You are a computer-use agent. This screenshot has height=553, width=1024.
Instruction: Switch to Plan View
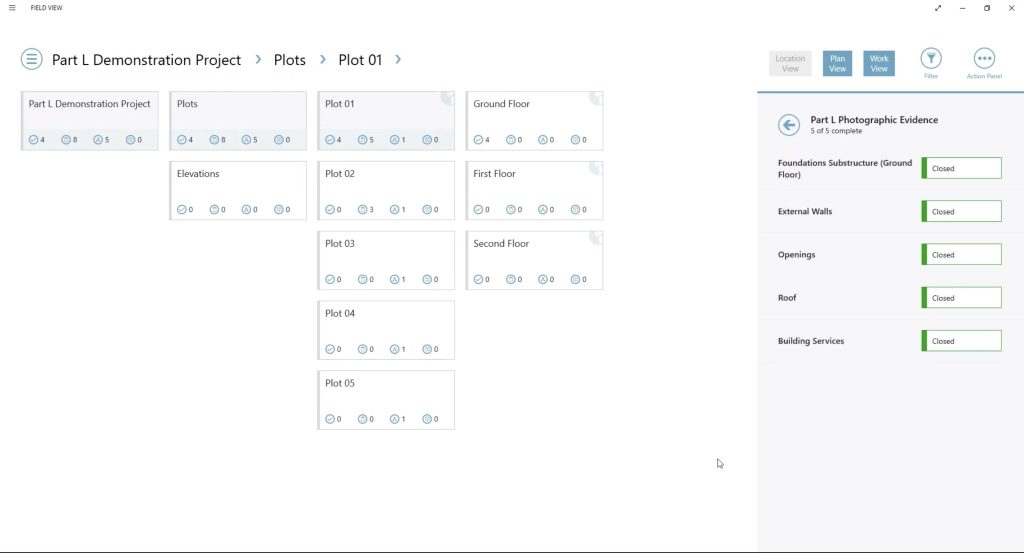click(x=837, y=64)
